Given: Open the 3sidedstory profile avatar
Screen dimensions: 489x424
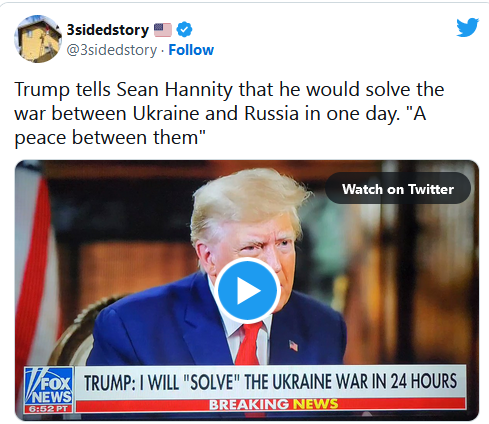Looking at the screenshot, I should (38, 39).
